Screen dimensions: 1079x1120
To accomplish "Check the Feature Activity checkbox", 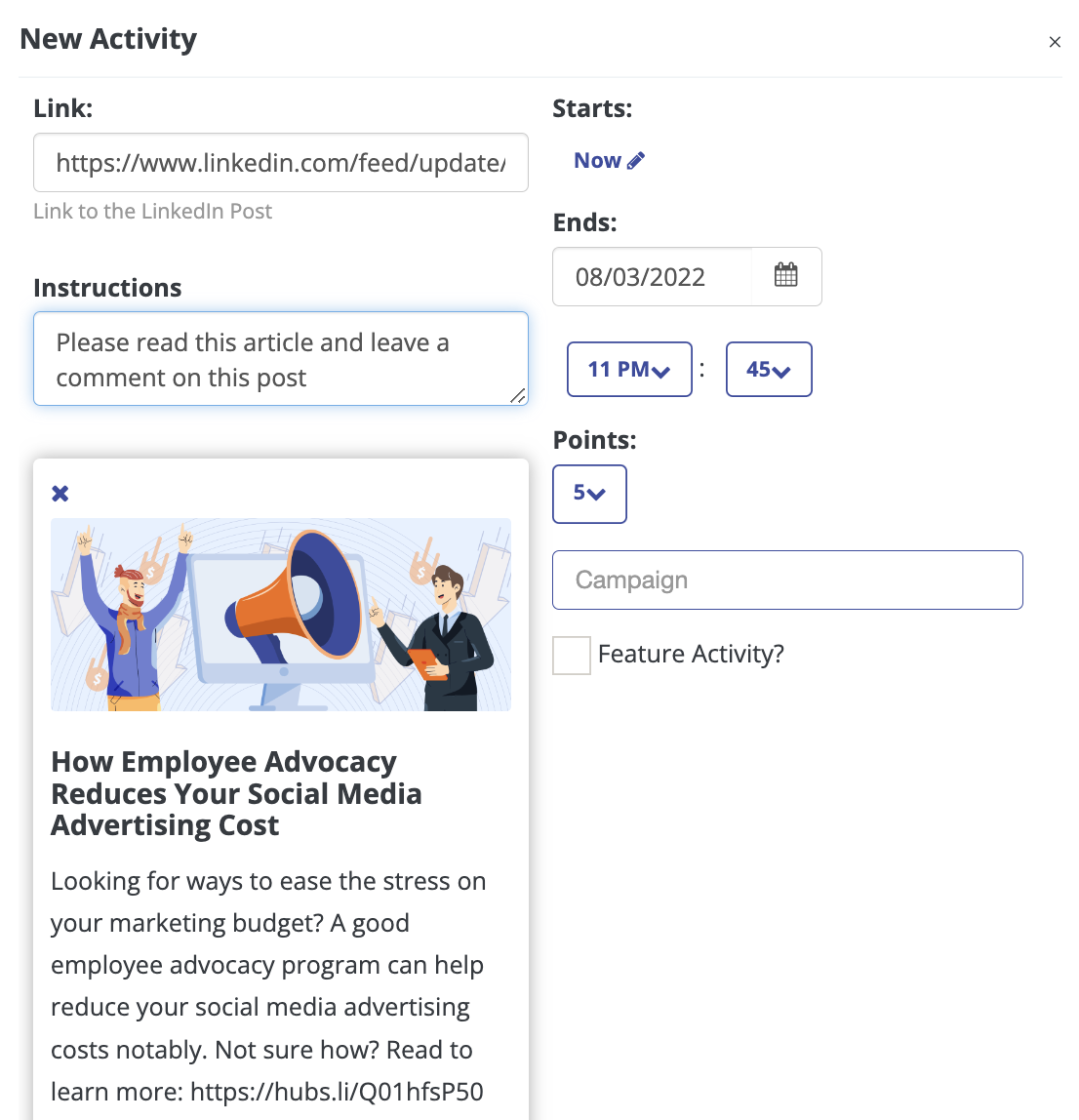I will point(572,655).
